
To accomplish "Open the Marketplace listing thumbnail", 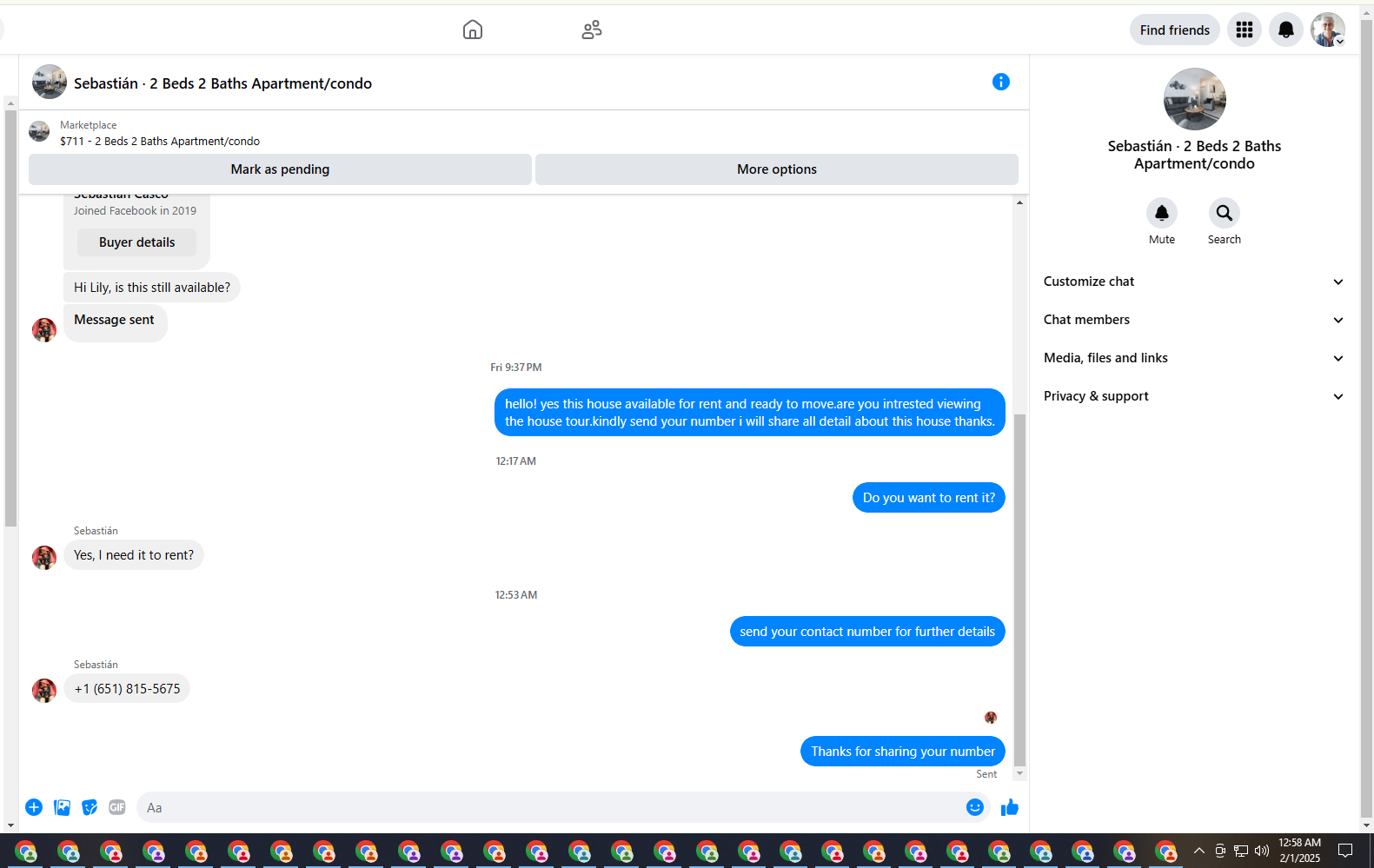I will pos(39,132).
